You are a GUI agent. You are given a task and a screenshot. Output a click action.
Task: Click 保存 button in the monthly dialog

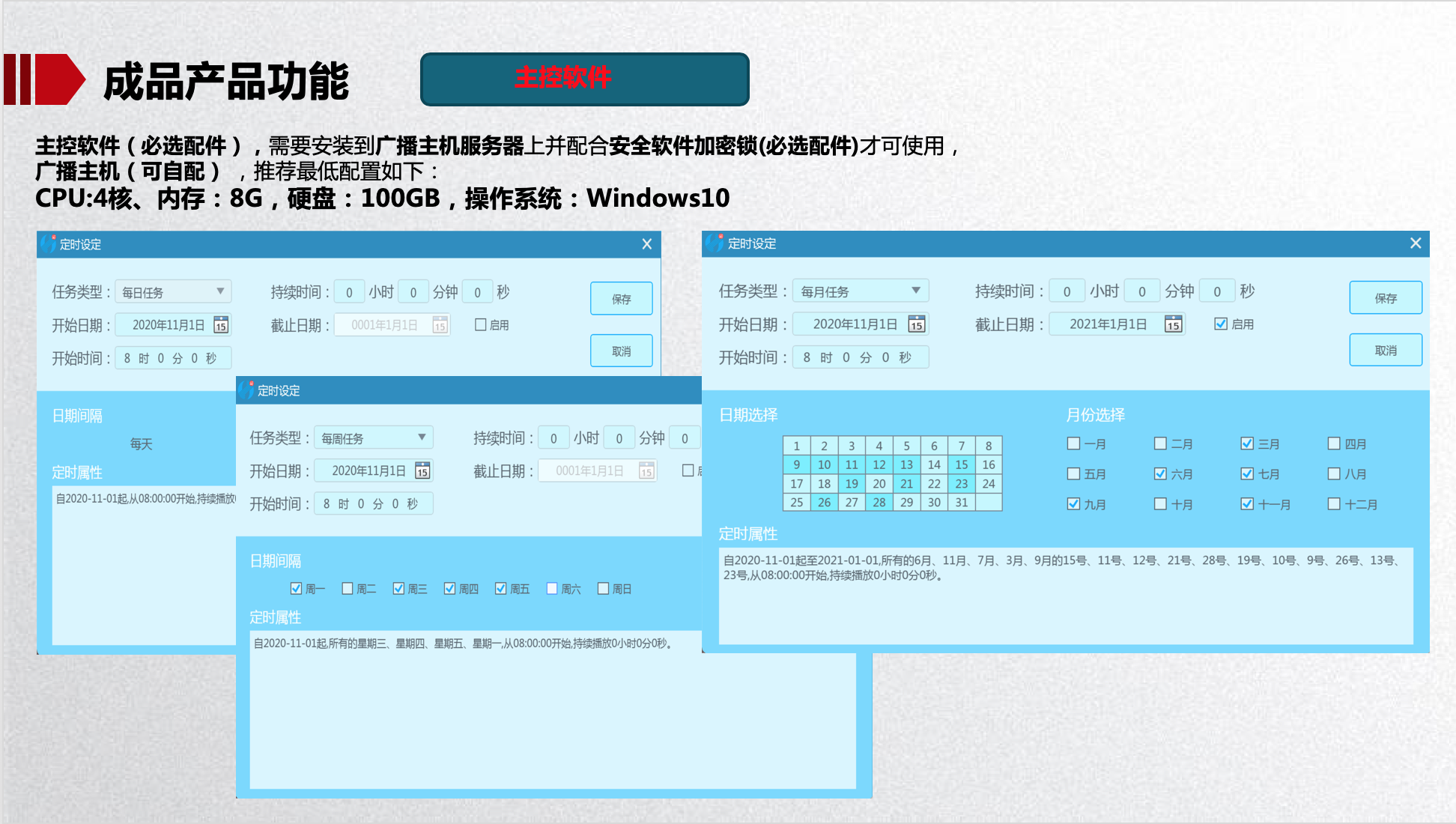(1386, 298)
